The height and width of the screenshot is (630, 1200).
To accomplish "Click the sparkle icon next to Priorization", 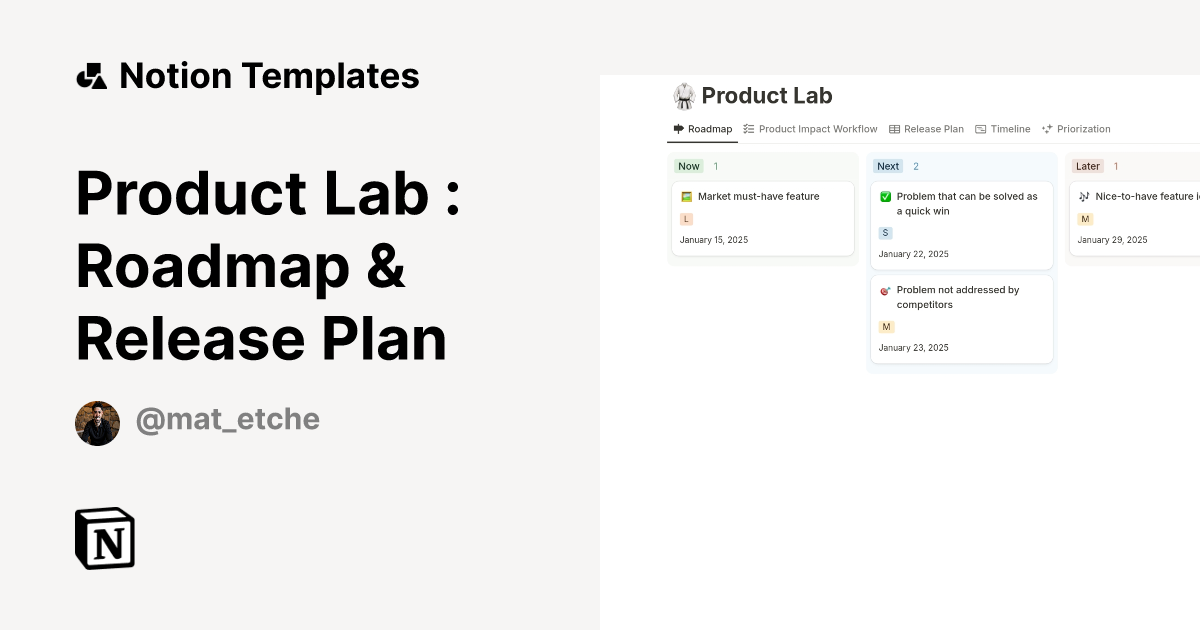I will coord(1045,128).
